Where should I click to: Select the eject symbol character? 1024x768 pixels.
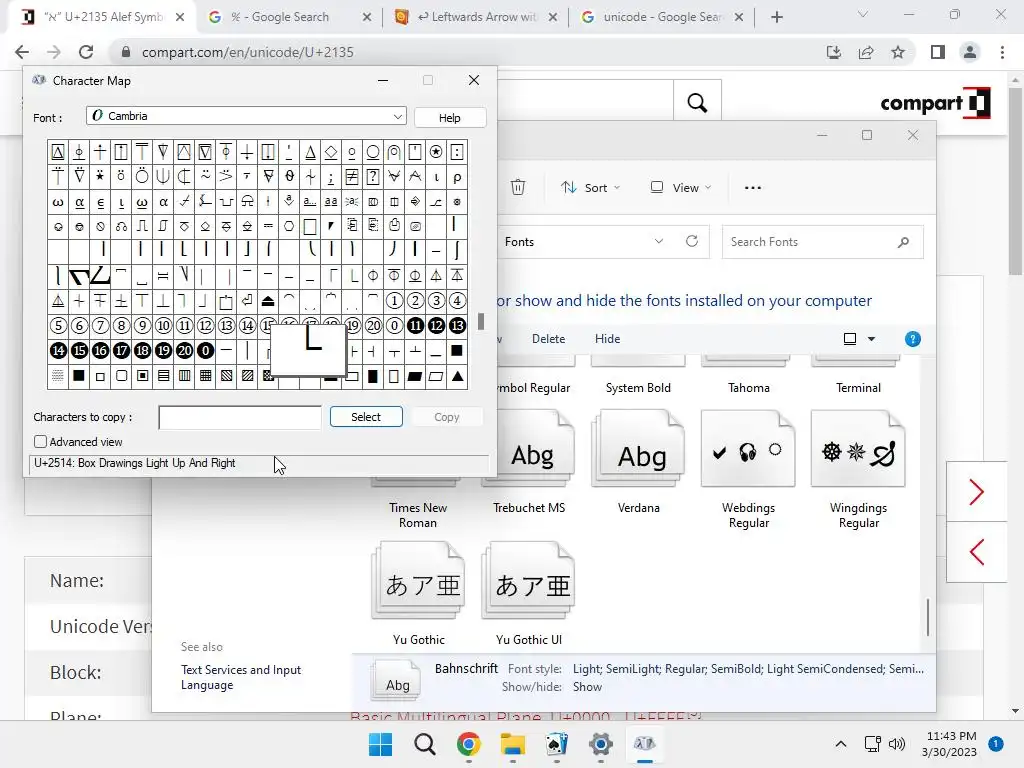(x=268, y=301)
